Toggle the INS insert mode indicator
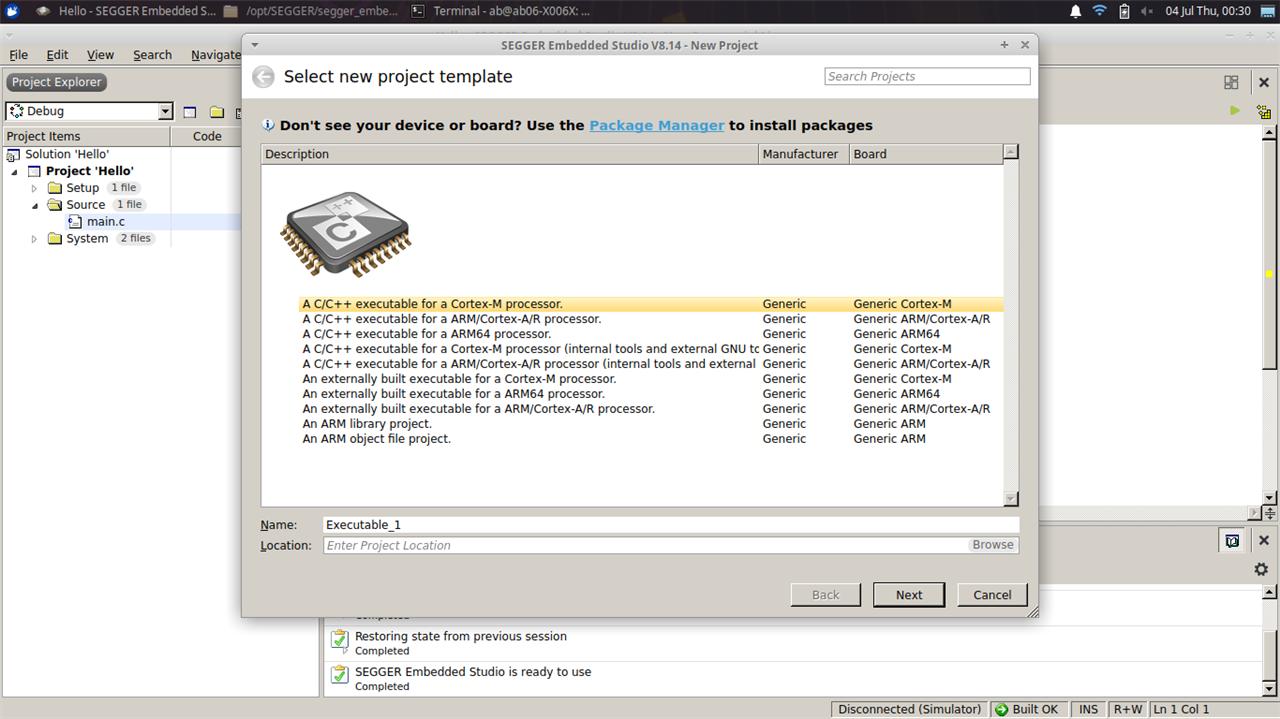This screenshot has height=719, width=1280. 1088,709
